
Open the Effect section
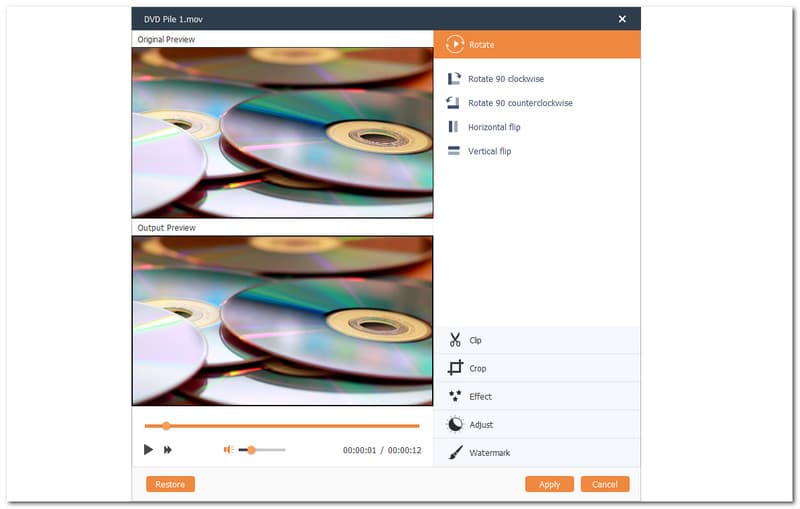(x=537, y=396)
